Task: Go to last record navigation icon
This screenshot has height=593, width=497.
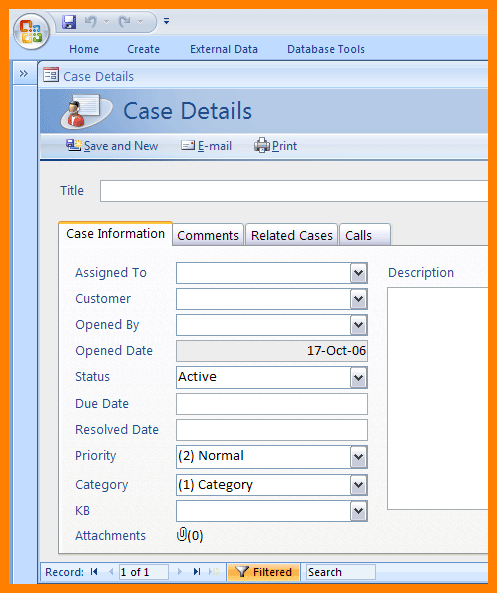Action: 197,572
